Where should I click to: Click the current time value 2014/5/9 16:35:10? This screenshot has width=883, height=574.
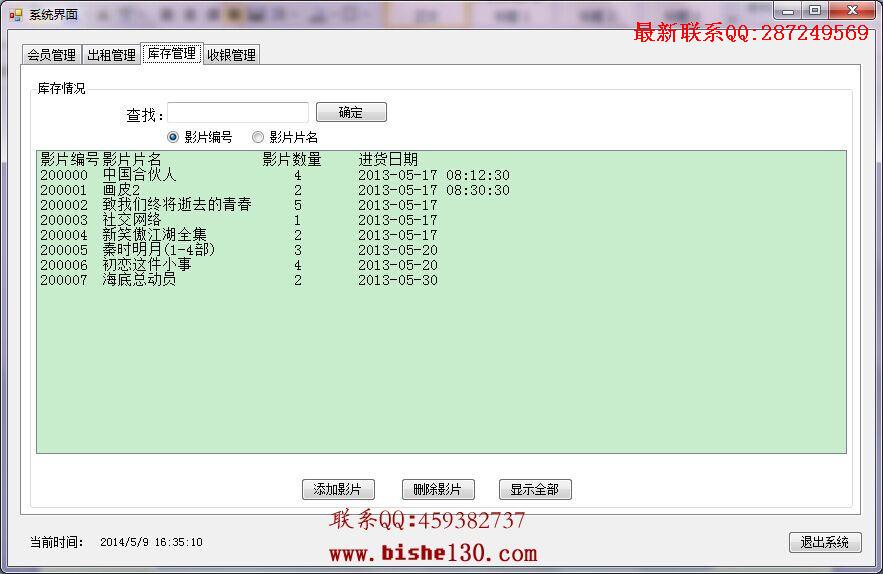(151, 542)
